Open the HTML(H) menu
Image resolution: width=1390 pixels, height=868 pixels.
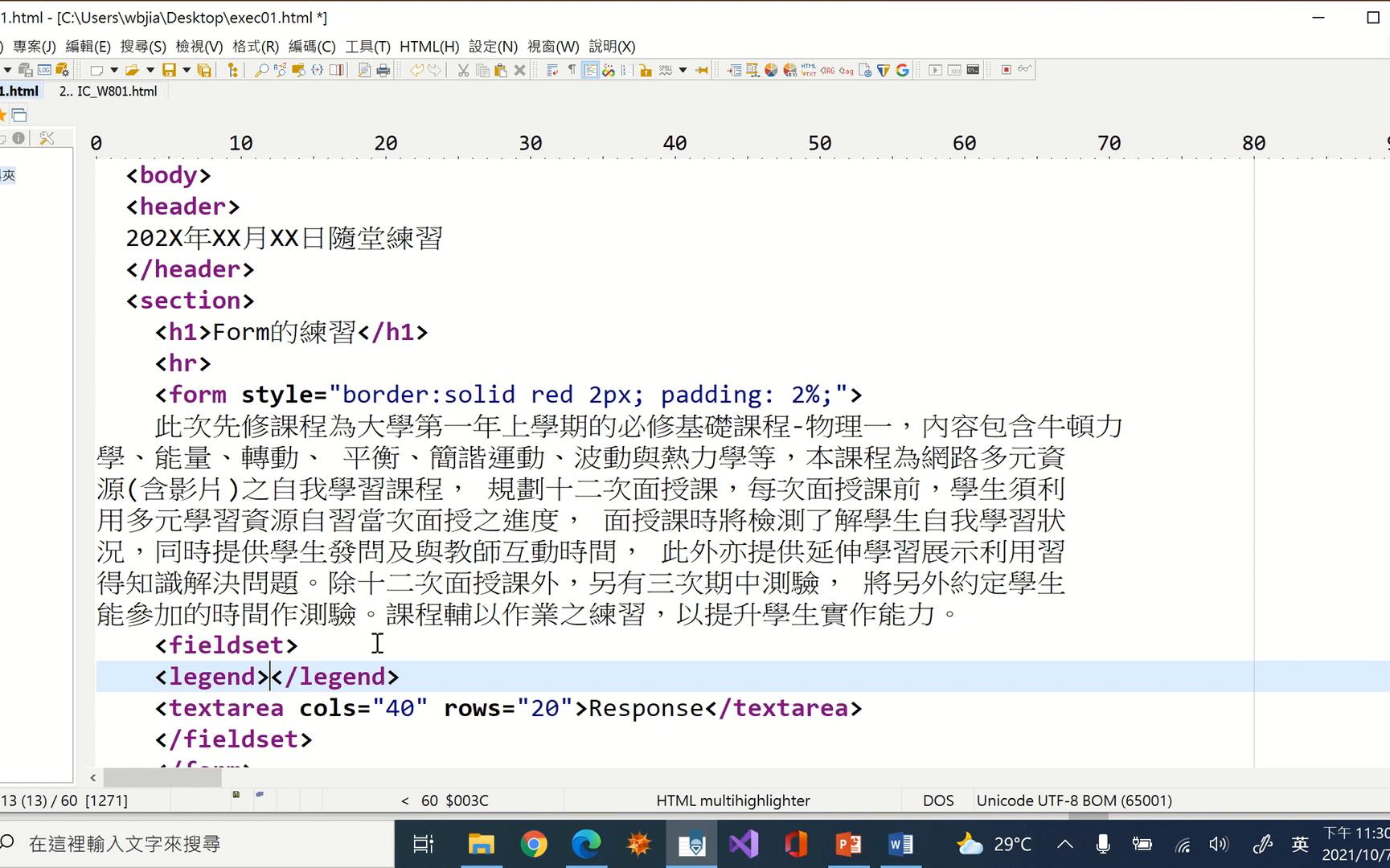[x=429, y=47]
